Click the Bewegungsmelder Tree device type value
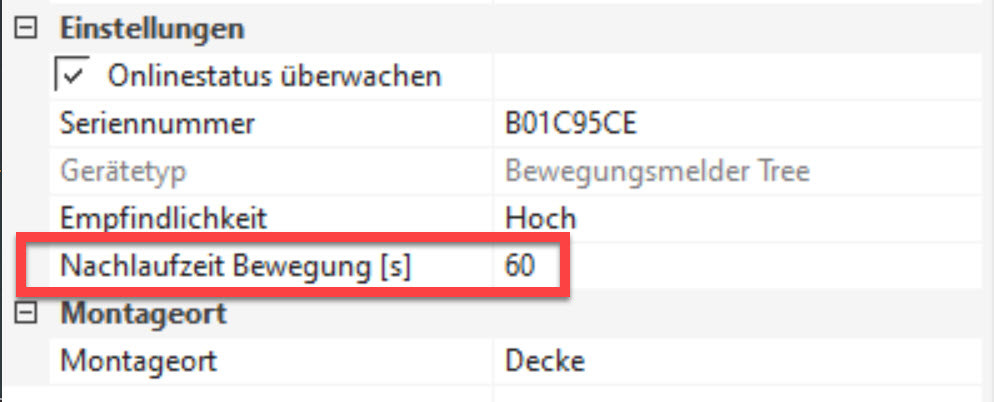 coord(657,171)
